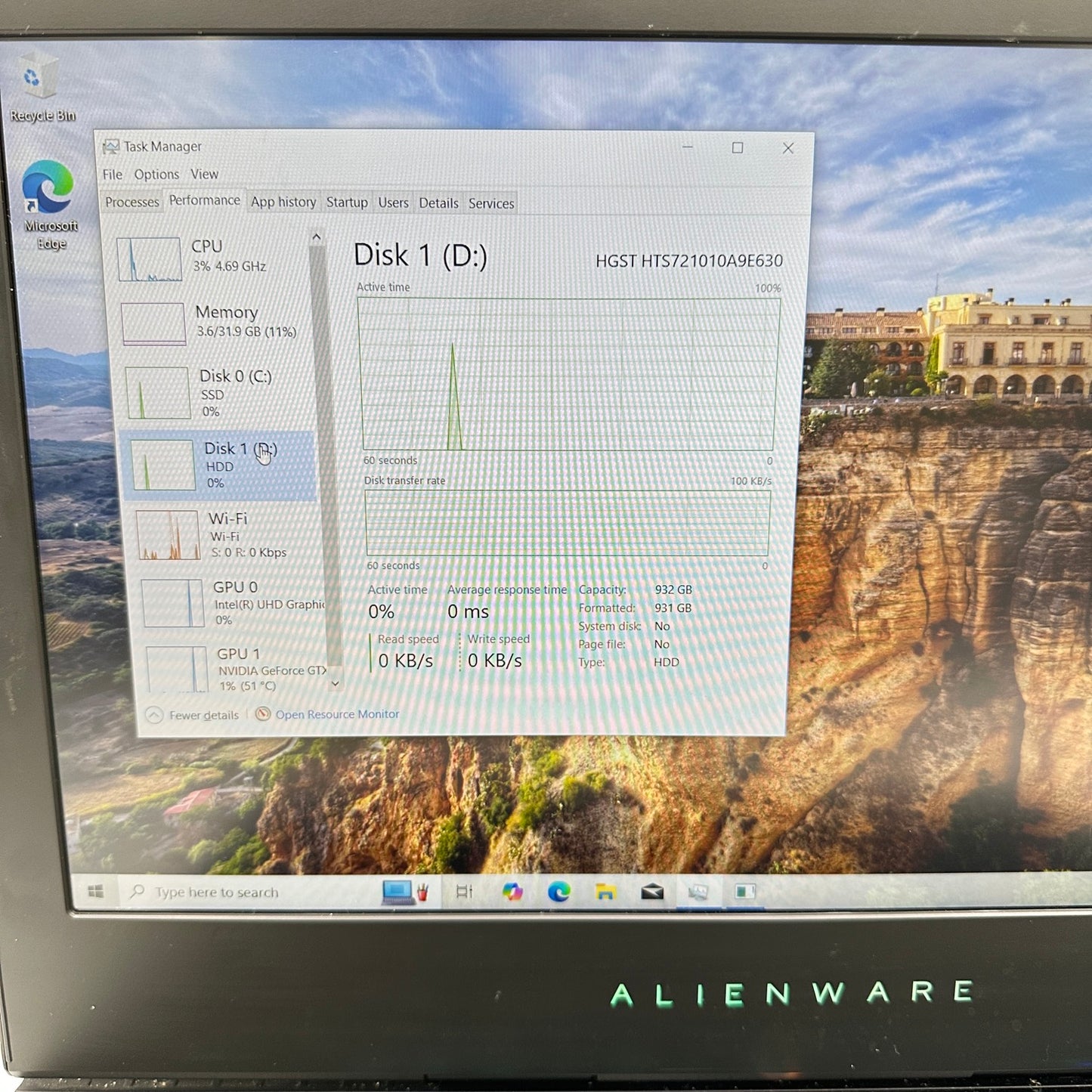This screenshot has width=1092, height=1092.
Task: Go to the Startup tab
Action: (347, 203)
